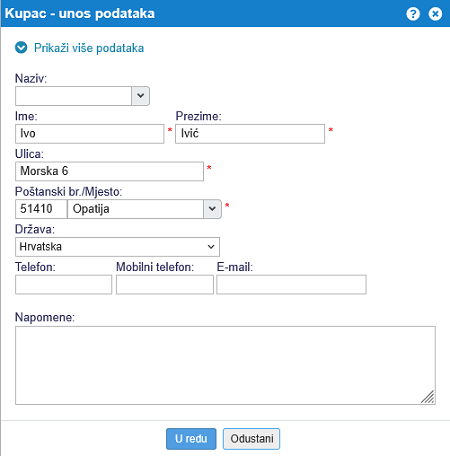Cancel with the Odustani button
The width and height of the screenshot is (450, 456).
pyautogui.click(x=252, y=439)
